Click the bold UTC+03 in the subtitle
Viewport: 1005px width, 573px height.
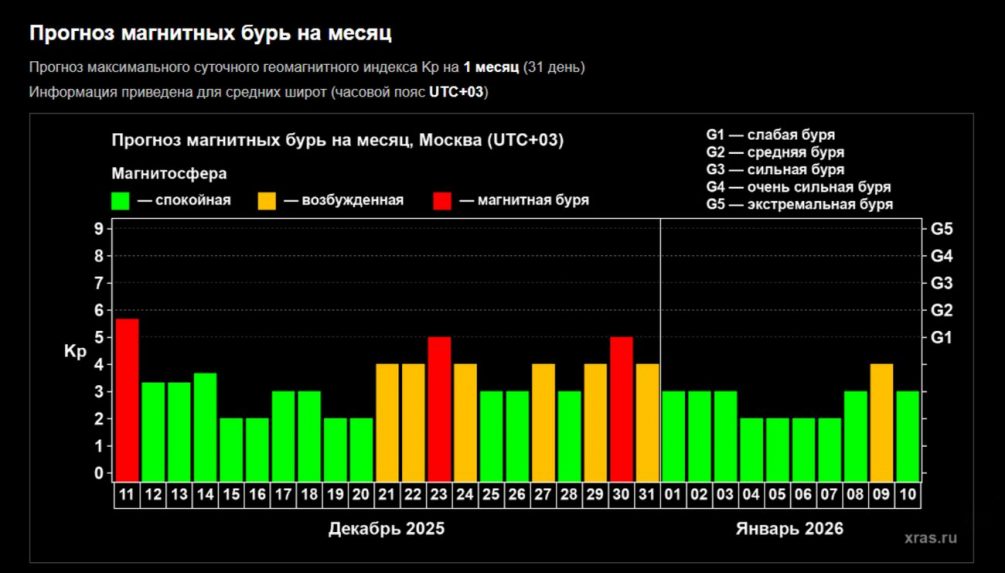pyautogui.click(x=456, y=92)
